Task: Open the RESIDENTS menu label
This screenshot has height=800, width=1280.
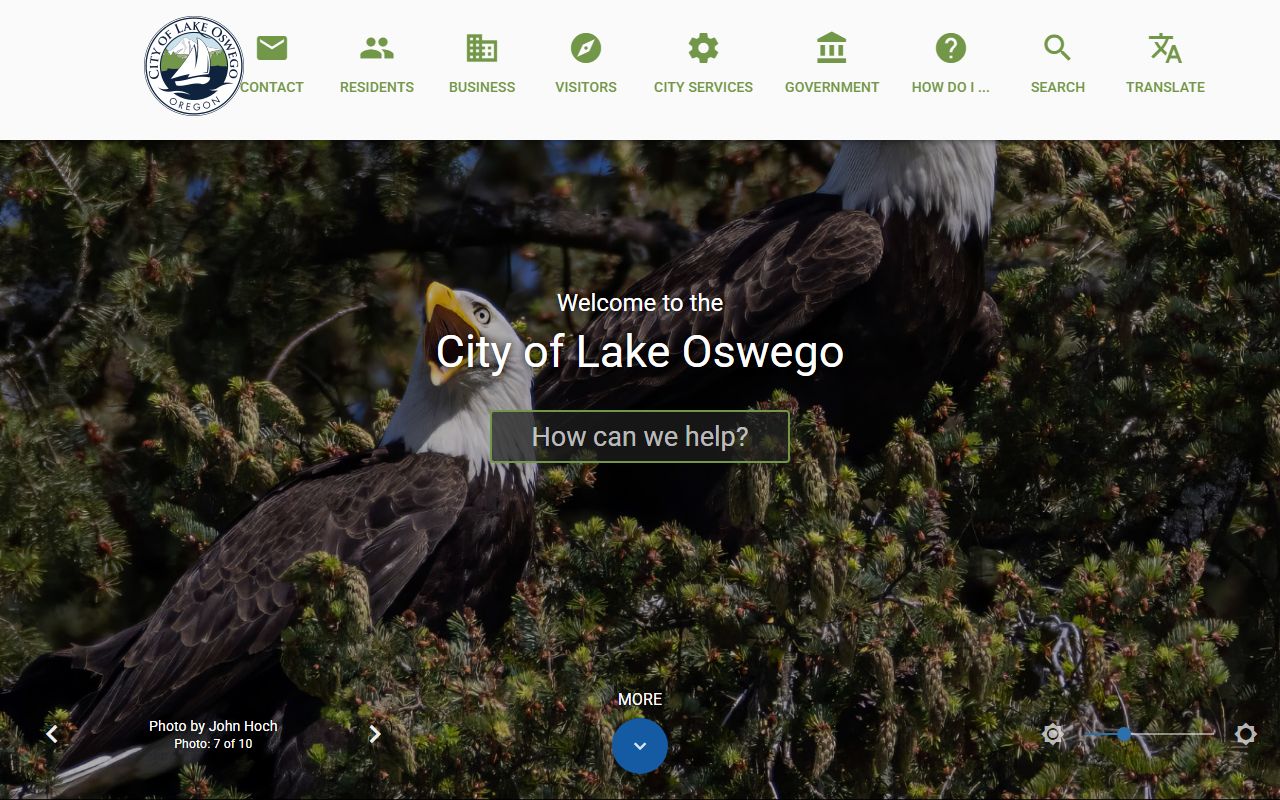Action: tap(377, 87)
